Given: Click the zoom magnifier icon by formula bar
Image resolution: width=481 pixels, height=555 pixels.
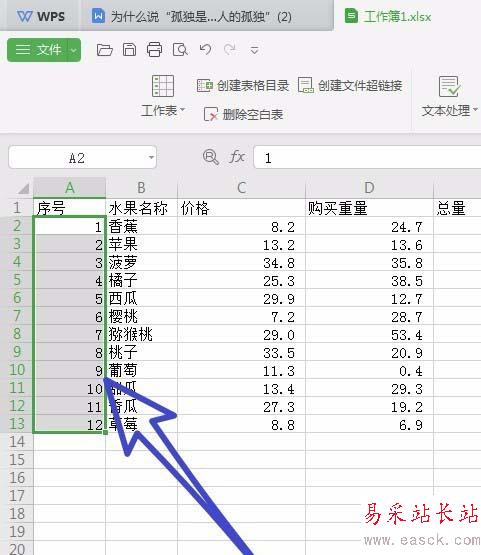Looking at the screenshot, I should (x=211, y=157).
